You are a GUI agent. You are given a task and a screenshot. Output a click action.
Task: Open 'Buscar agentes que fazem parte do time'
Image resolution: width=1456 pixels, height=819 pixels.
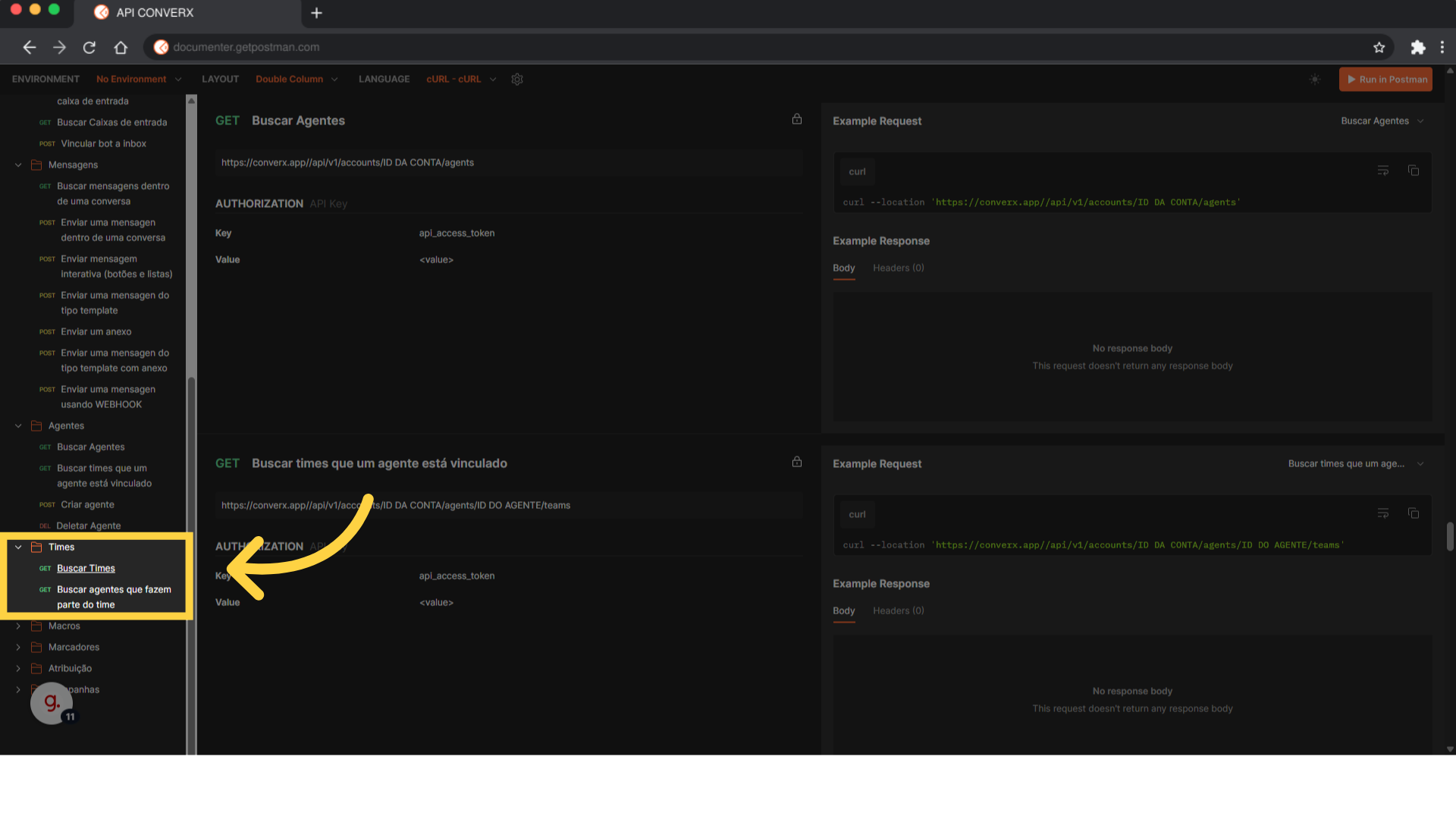tap(114, 597)
